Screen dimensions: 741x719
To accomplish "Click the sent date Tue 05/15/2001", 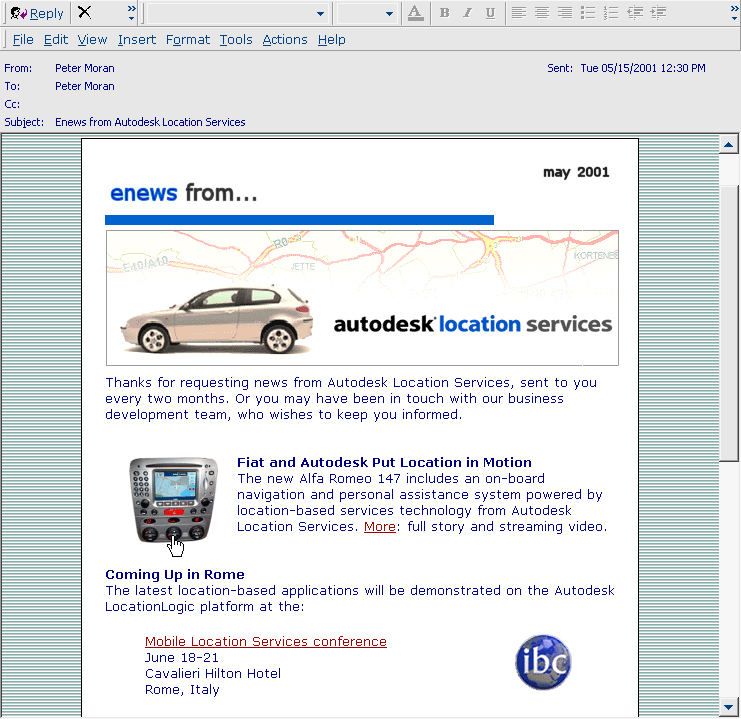I will [x=643, y=68].
